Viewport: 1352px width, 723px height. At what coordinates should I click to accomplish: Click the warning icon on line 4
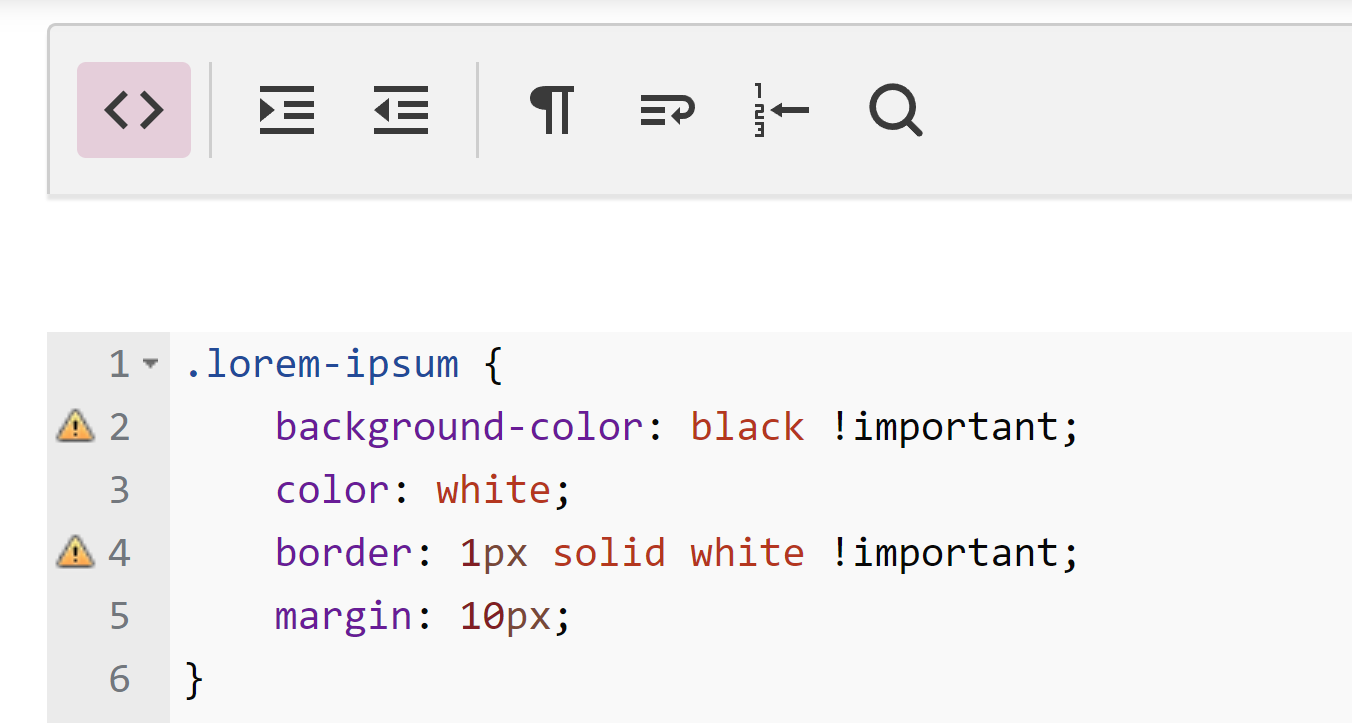click(75, 552)
